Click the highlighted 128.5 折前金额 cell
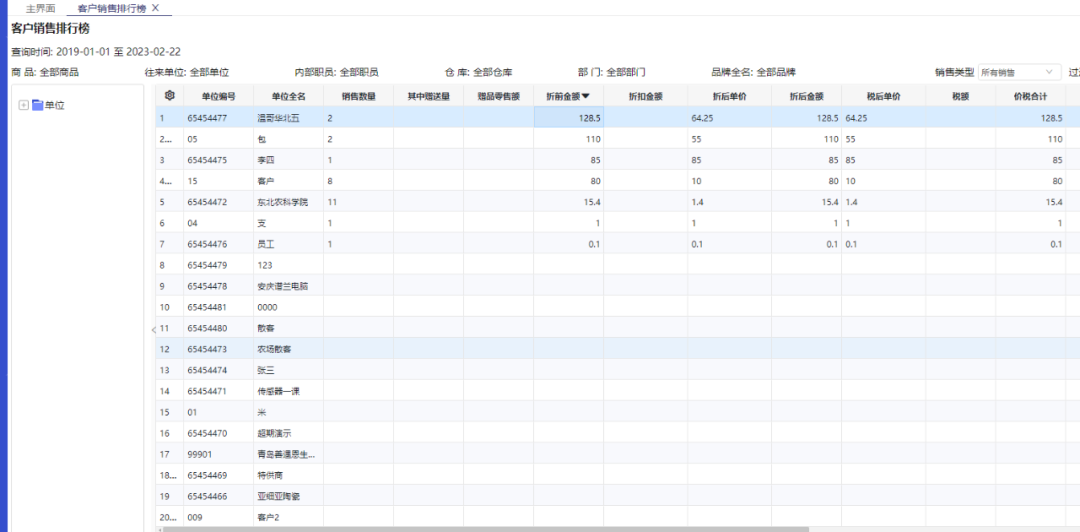Image resolution: width=1080 pixels, height=532 pixels. click(569, 118)
